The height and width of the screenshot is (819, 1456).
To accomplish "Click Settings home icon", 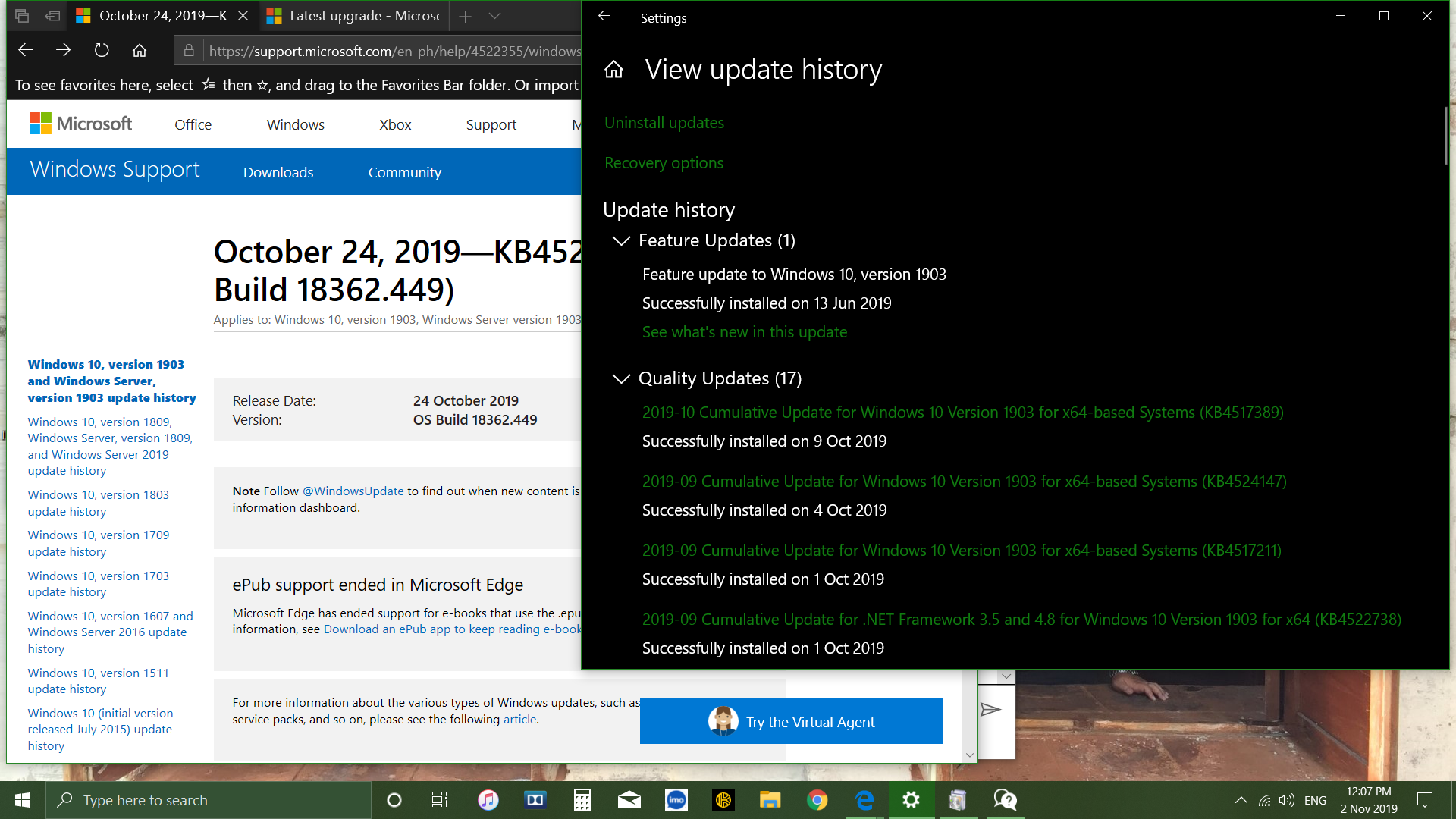I will [x=613, y=70].
